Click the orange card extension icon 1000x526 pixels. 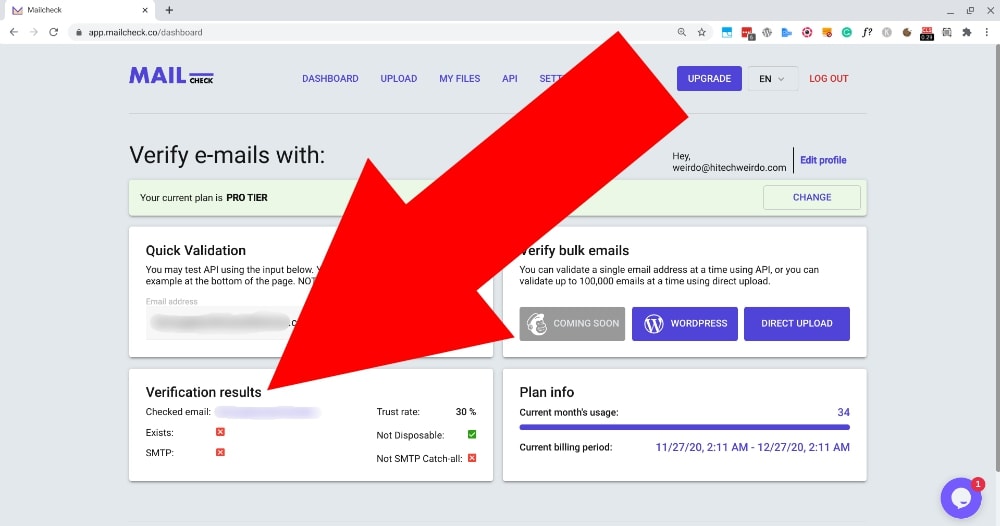coord(827,33)
